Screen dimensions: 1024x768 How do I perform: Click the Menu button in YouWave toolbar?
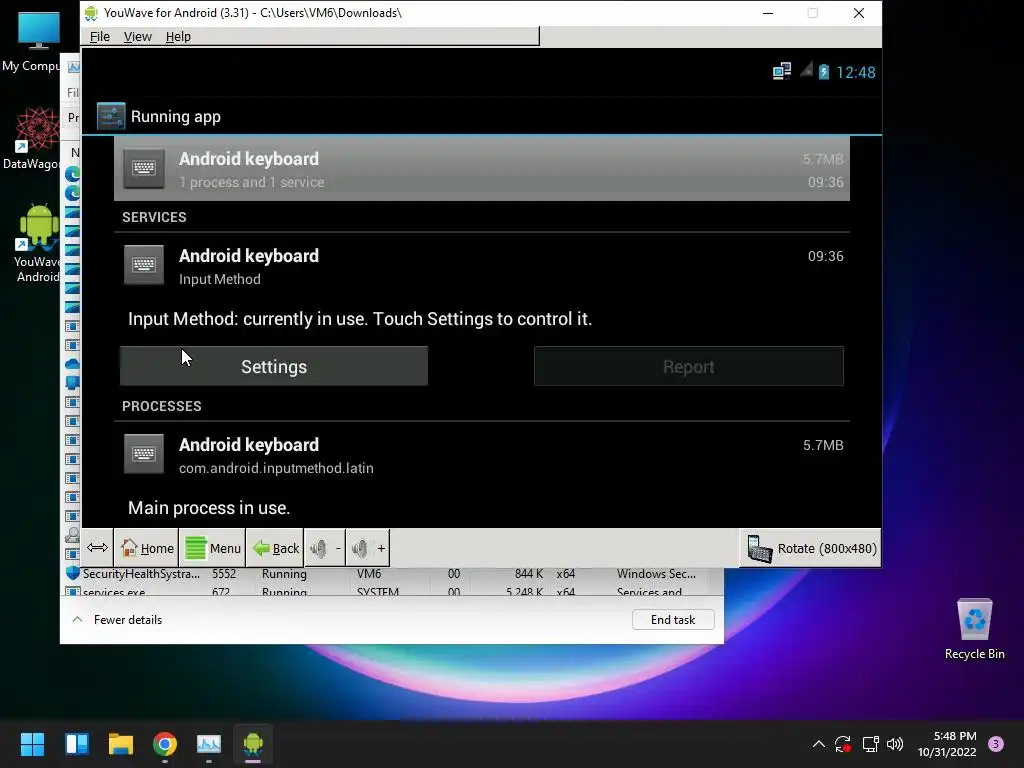coord(213,548)
